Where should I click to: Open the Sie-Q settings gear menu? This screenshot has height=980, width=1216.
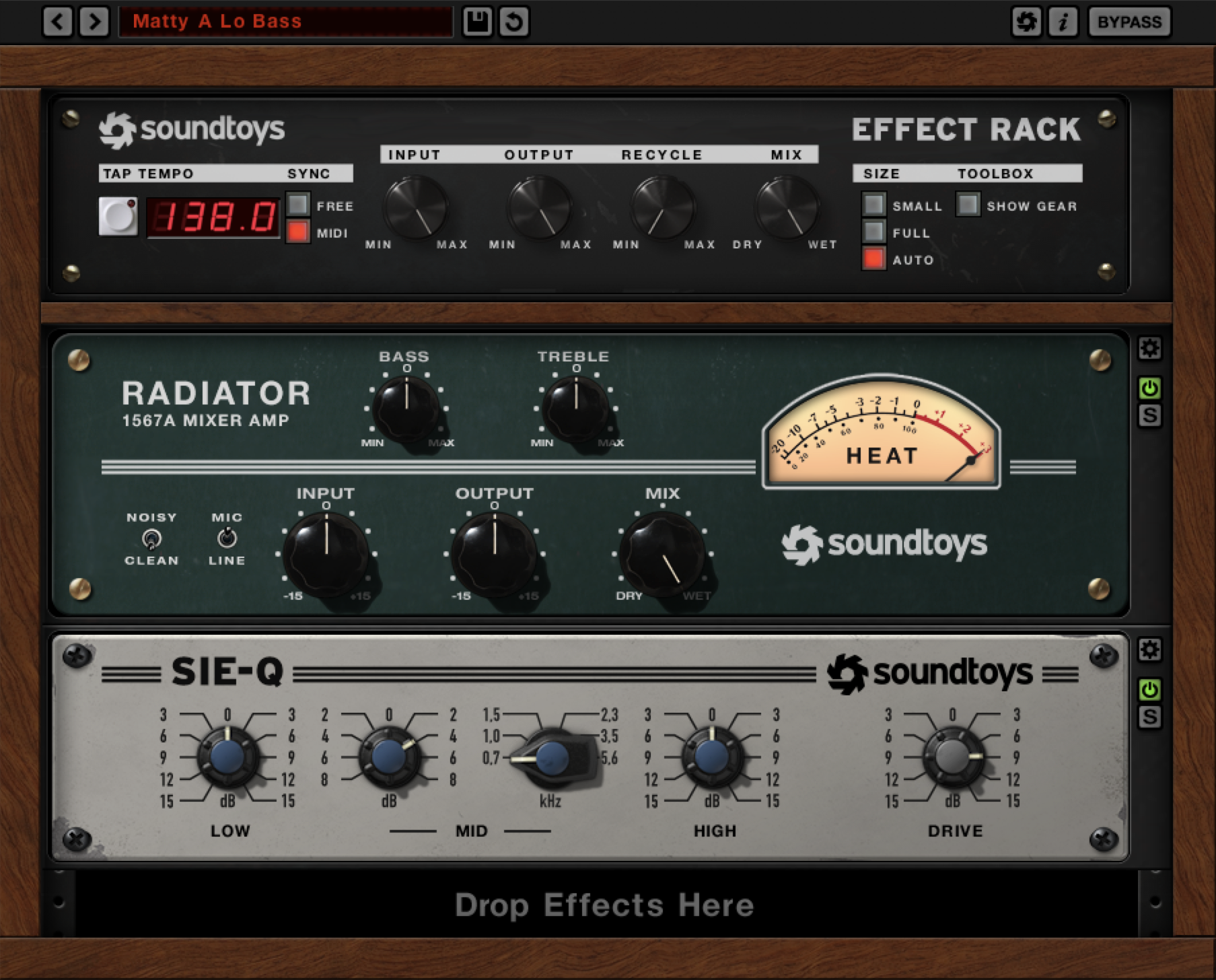point(1149,650)
